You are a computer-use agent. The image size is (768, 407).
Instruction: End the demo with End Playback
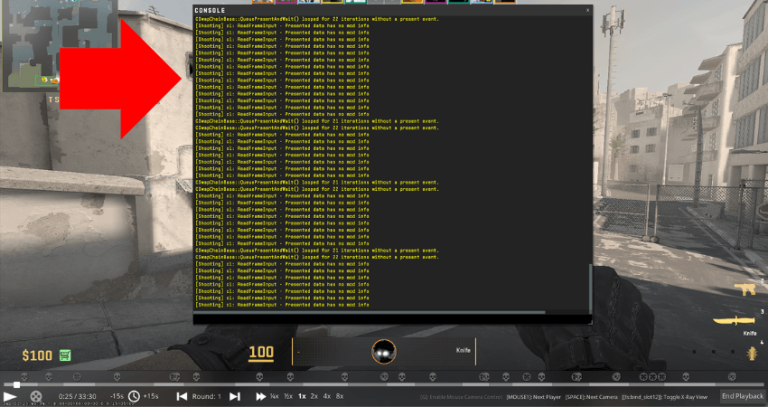tap(743, 396)
